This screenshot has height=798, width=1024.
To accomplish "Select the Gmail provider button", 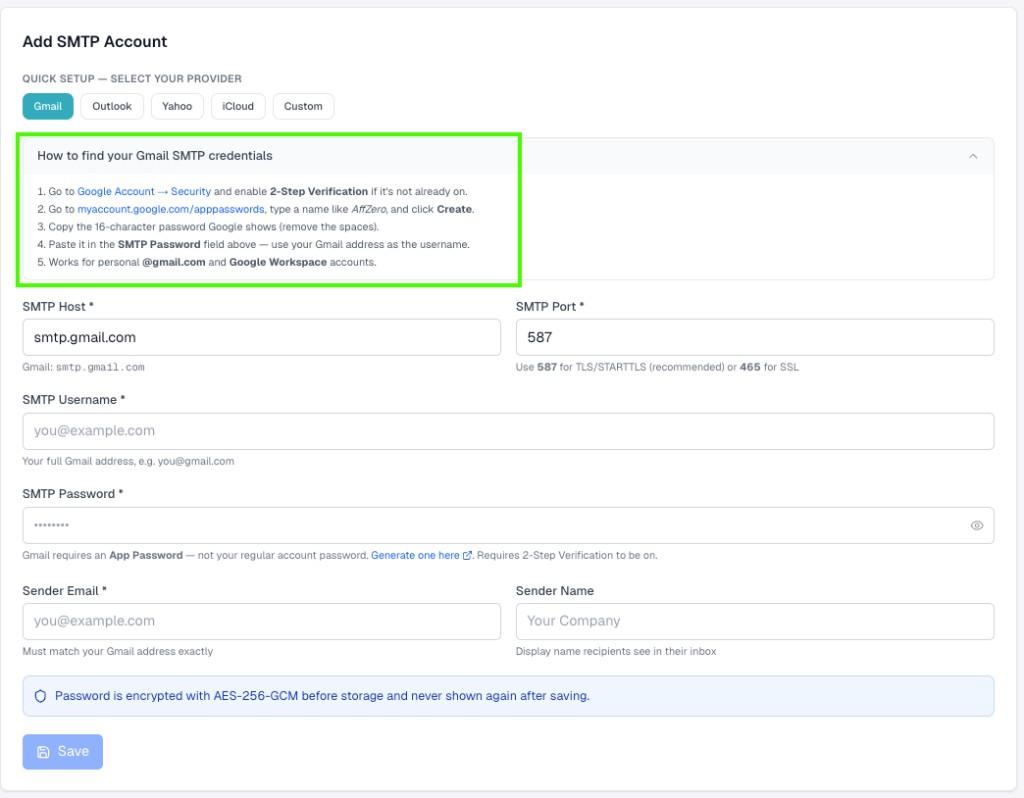I will tap(48, 106).
